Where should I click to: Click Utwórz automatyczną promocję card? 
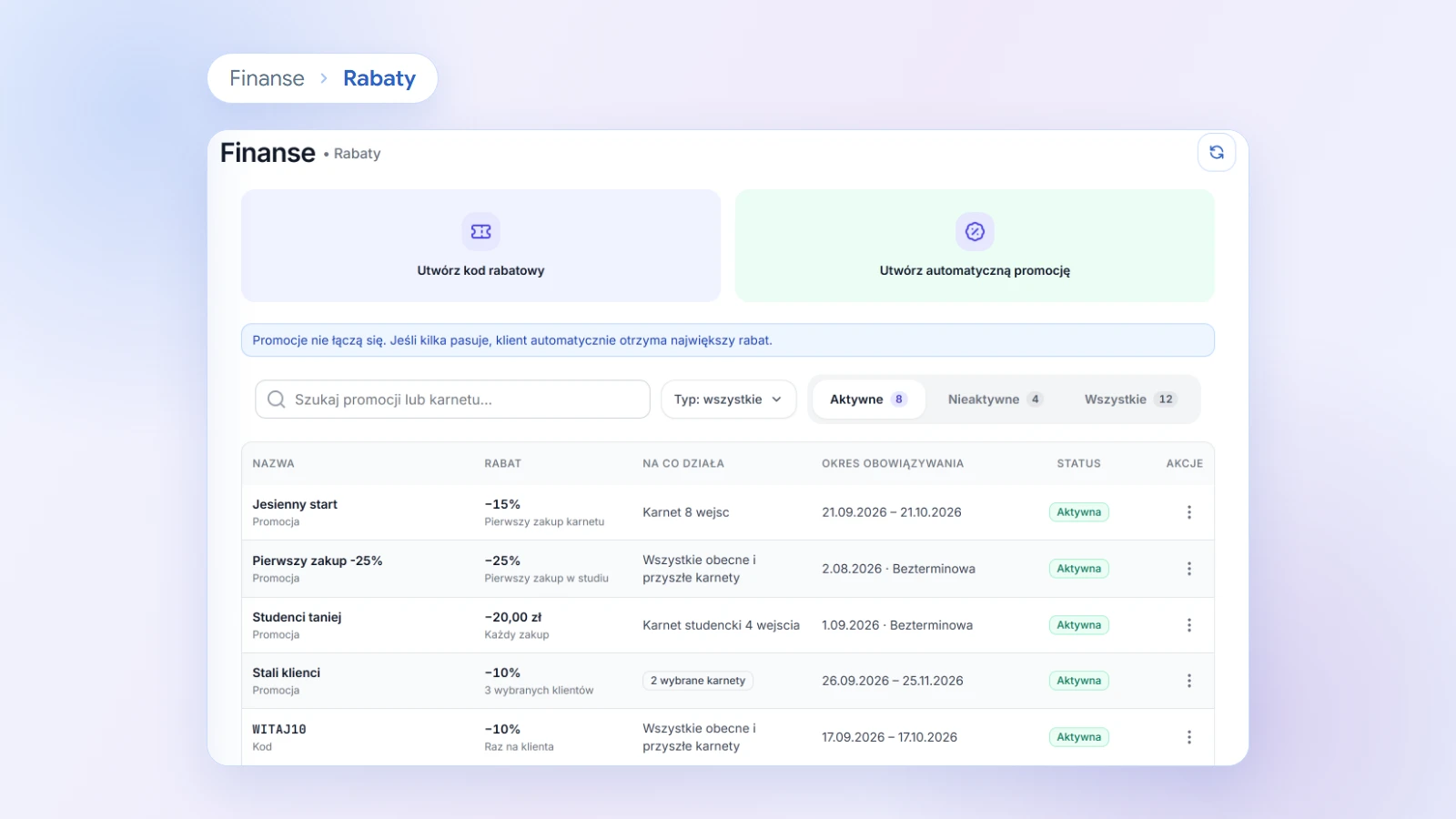point(975,246)
